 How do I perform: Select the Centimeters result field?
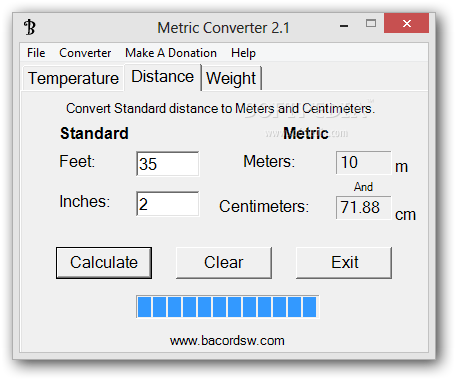(364, 207)
